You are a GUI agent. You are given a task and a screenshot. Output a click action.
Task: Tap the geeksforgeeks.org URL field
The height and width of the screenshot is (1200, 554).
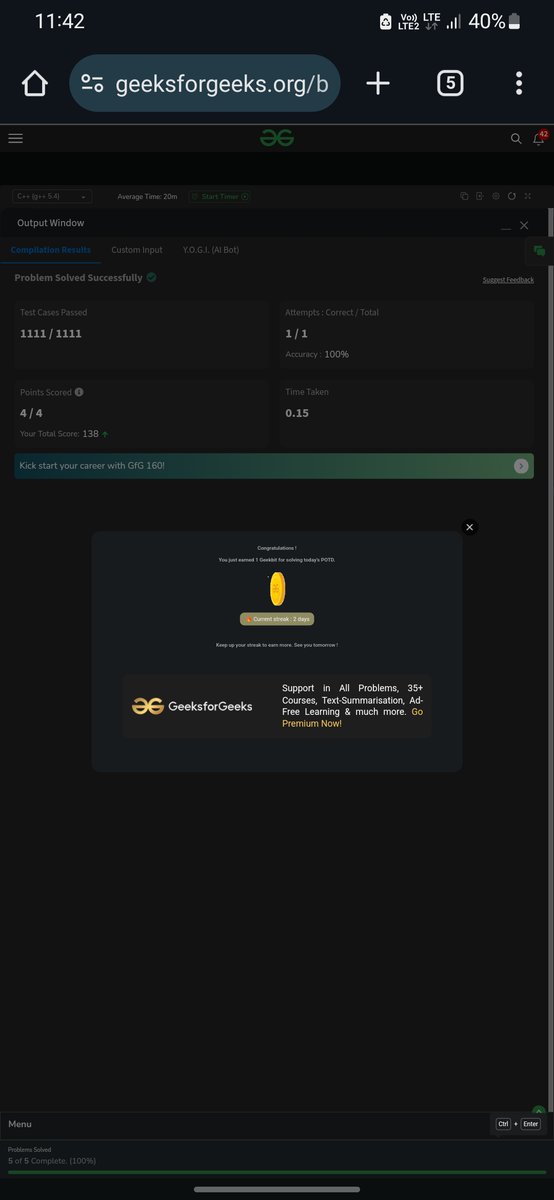click(205, 84)
